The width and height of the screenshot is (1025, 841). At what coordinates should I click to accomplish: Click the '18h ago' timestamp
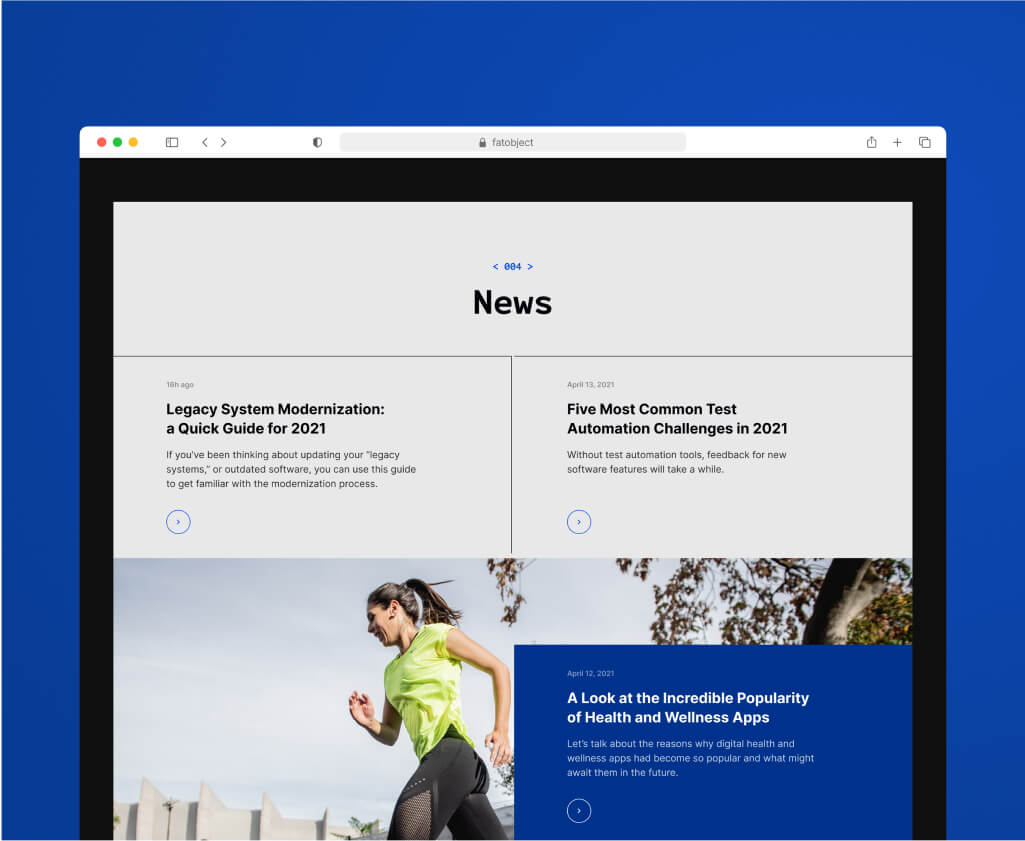pyautogui.click(x=180, y=385)
